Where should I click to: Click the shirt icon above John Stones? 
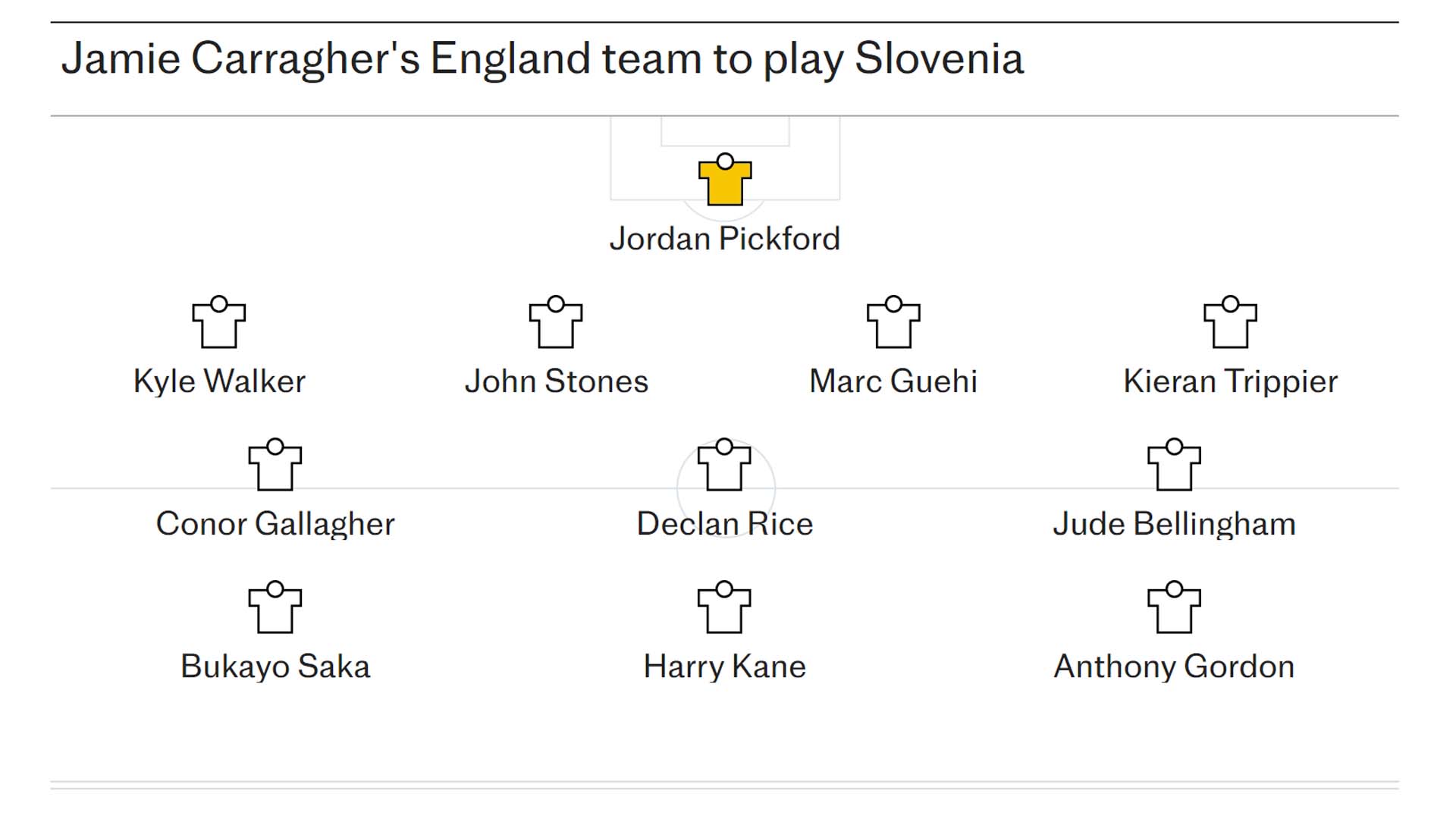[556, 322]
